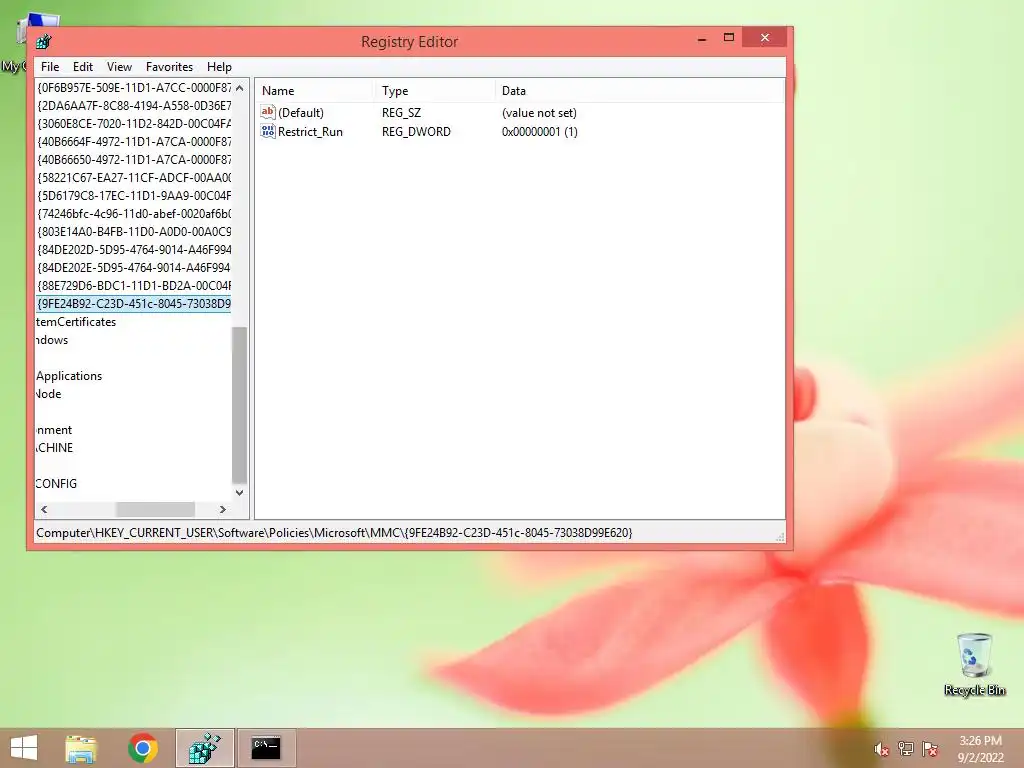The width and height of the screenshot is (1024, 768).
Task: Select key {3060E8CE-7020-11D2-842D-00C04FA
Action: tap(134, 123)
